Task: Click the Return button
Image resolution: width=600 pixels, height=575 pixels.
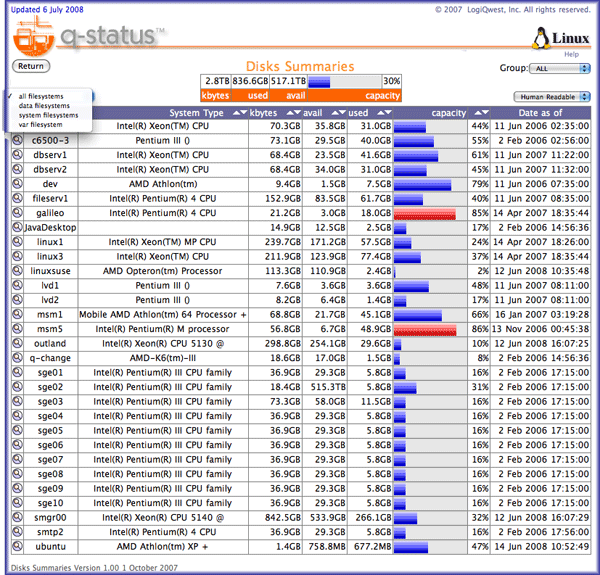Action: click(31, 66)
